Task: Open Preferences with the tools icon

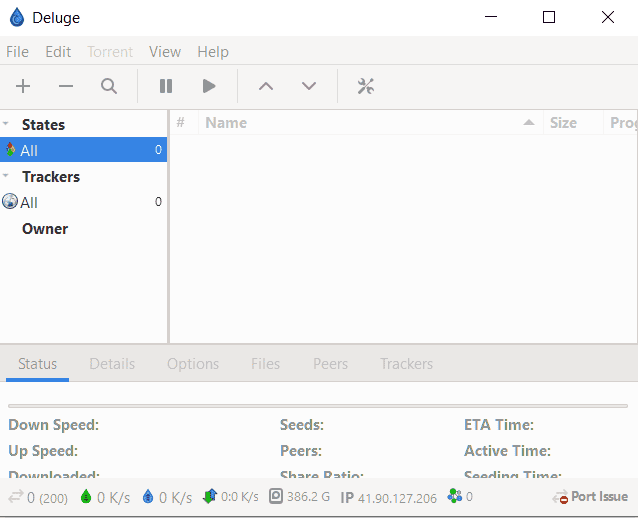Action: [366, 86]
